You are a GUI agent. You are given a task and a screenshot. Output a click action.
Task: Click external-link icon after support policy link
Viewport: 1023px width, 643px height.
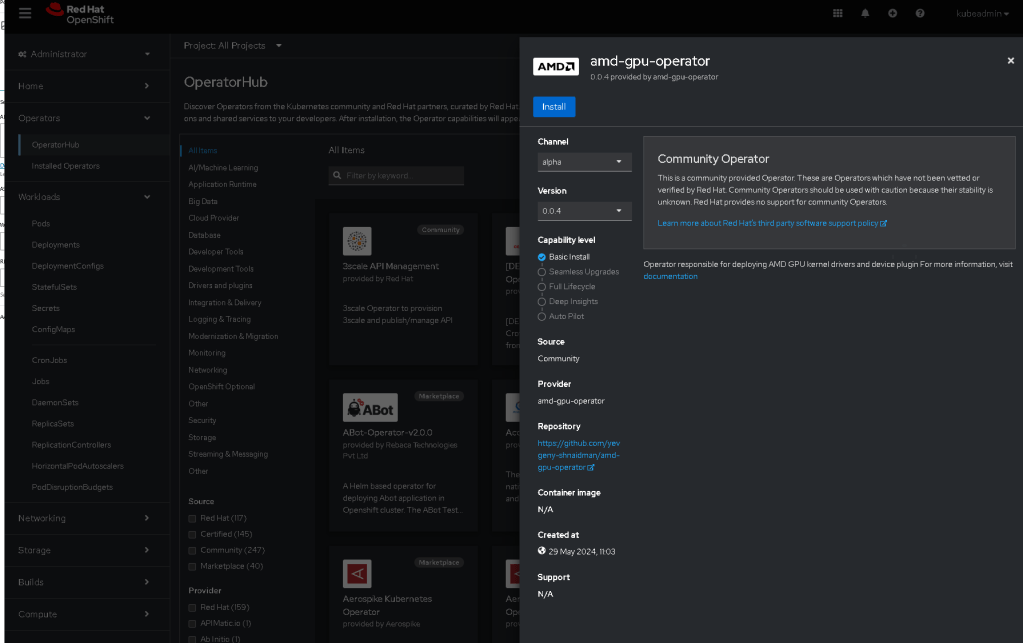pos(883,223)
